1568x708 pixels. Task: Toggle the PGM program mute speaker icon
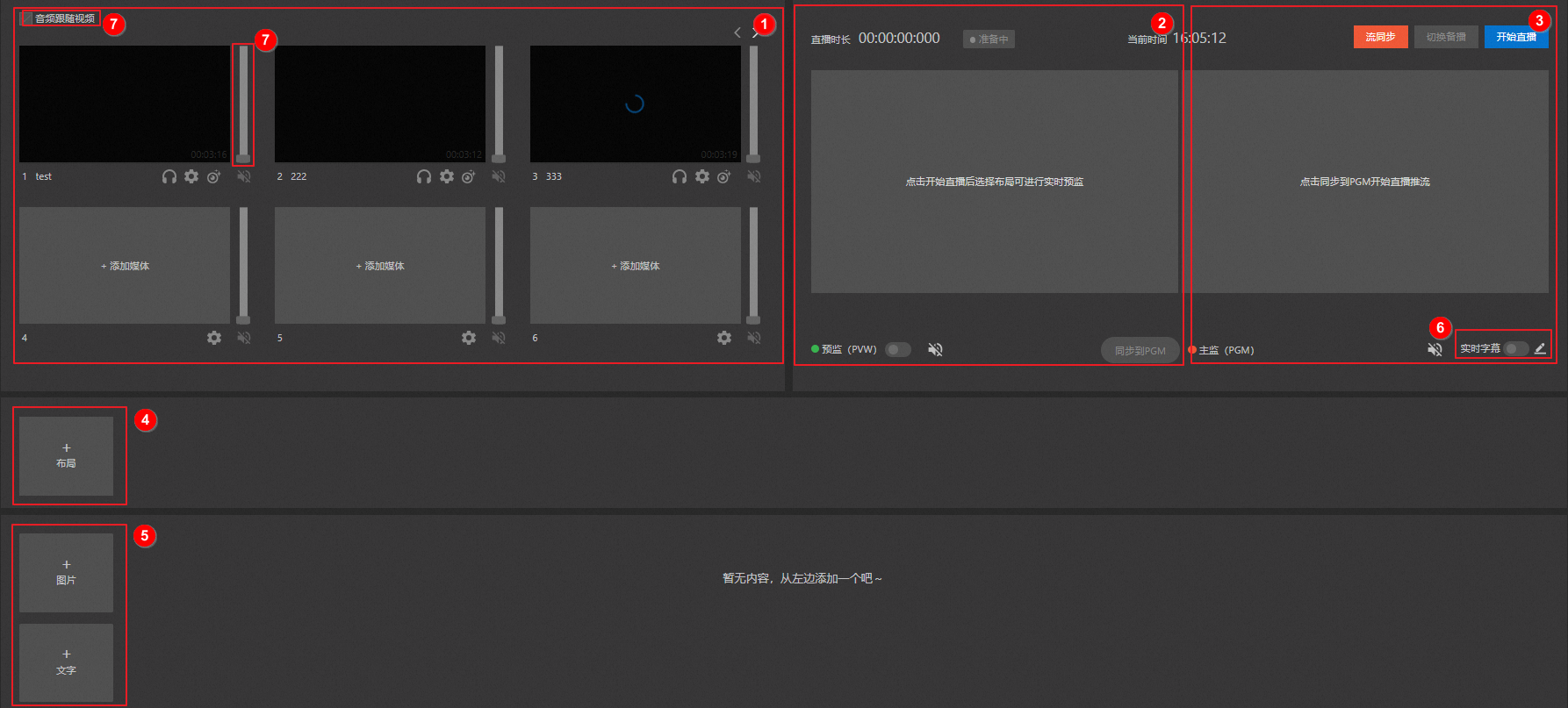tap(1435, 349)
